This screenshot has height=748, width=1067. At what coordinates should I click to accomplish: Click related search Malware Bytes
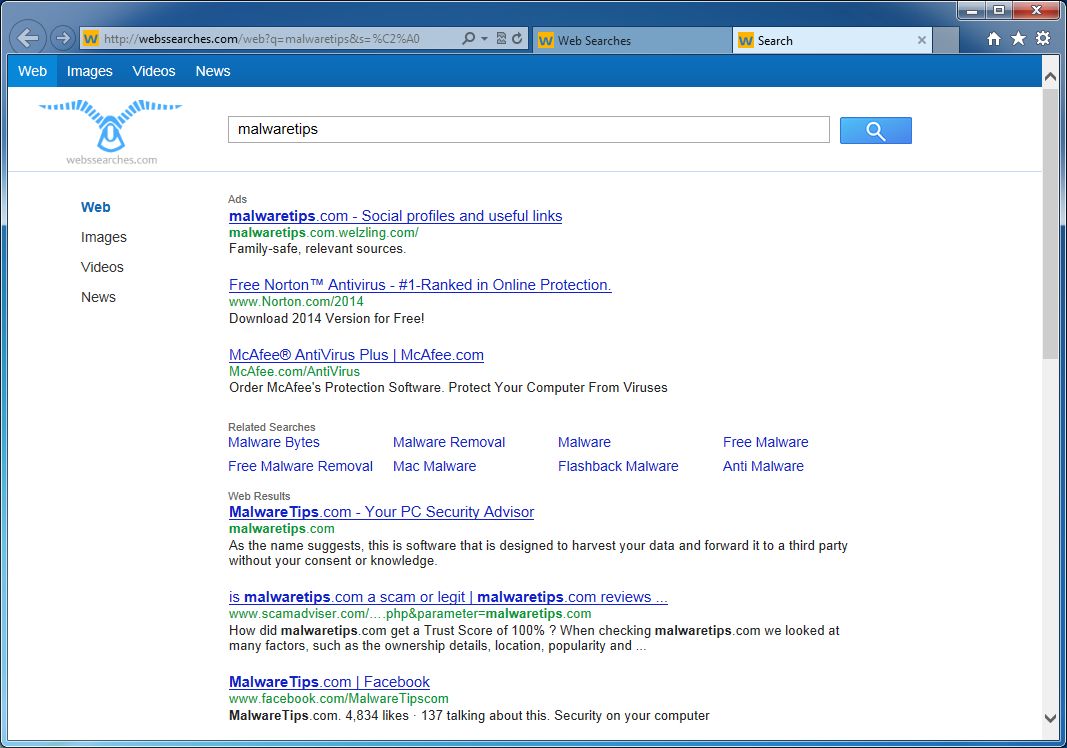point(274,442)
